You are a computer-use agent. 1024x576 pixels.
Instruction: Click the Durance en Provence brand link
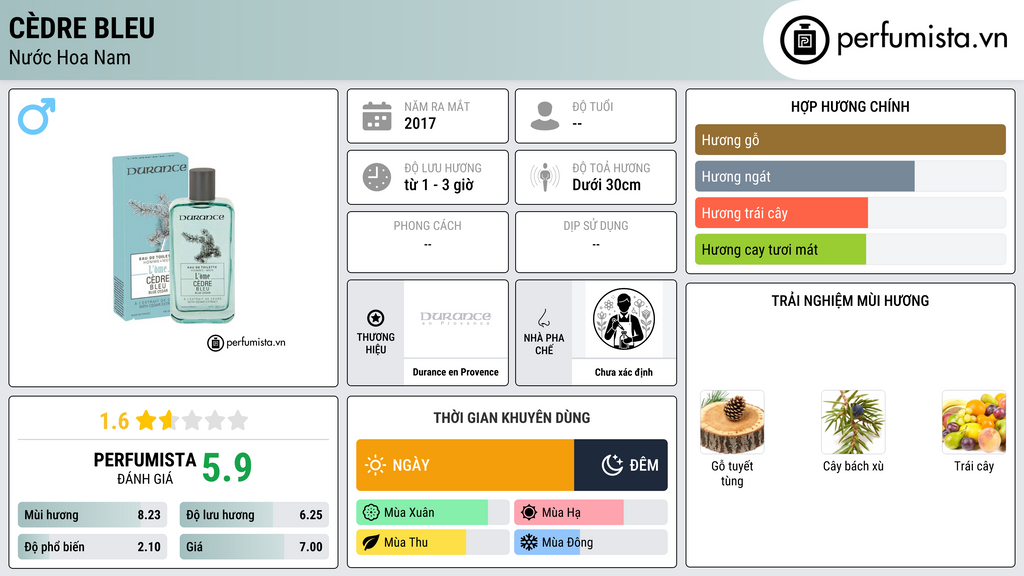click(456, 372)
